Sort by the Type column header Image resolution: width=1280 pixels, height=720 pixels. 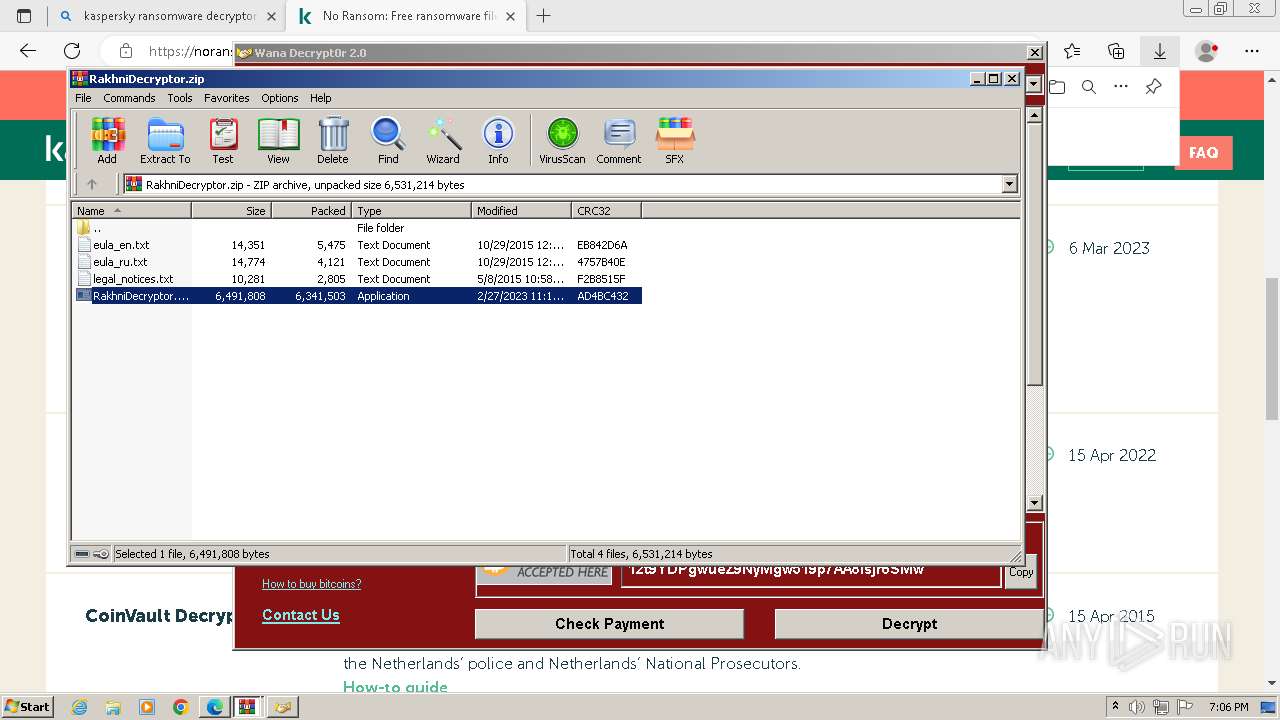tap(411, 211)
